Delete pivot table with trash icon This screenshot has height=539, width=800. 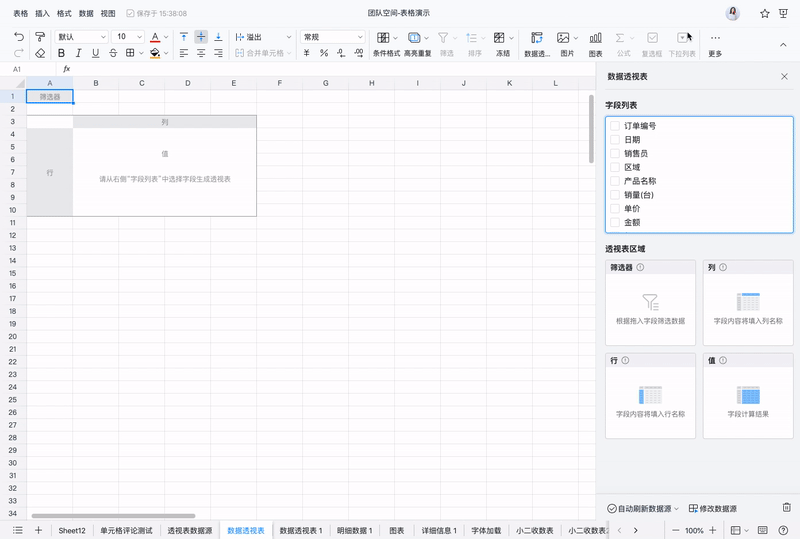point(786,507)
